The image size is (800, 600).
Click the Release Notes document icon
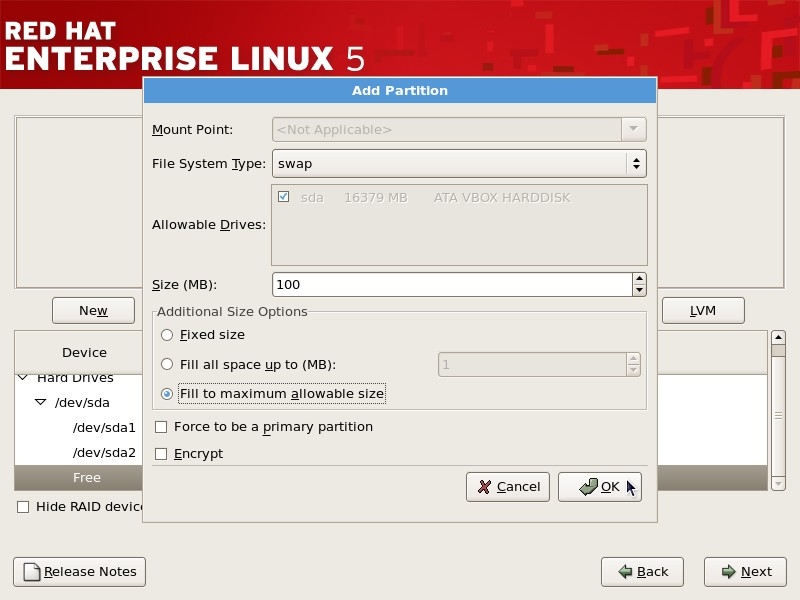coord(32,572)
